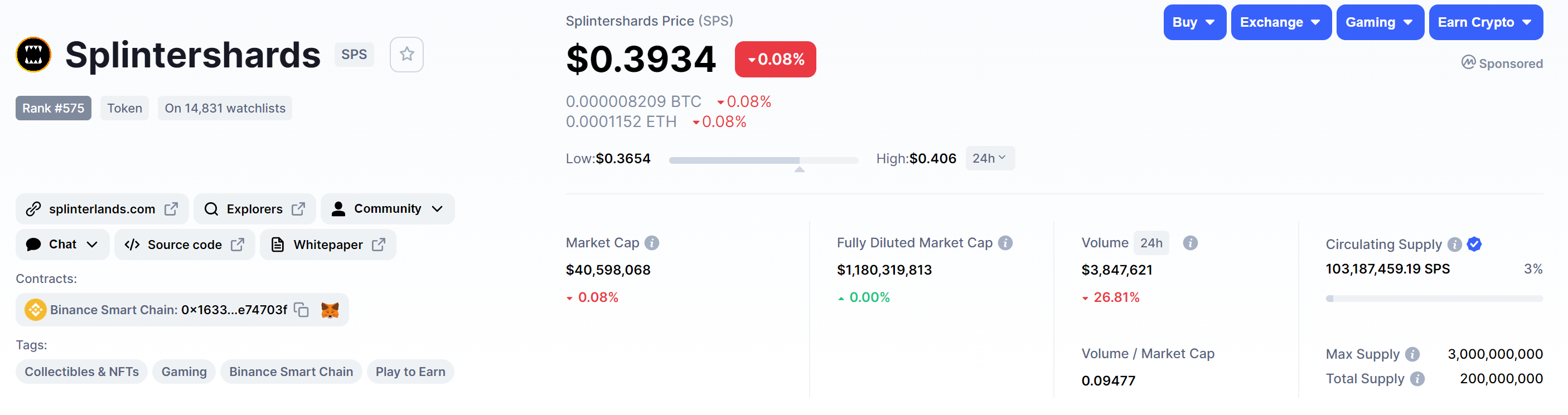Expand the Chat dropdown

[x=62, y=245]
